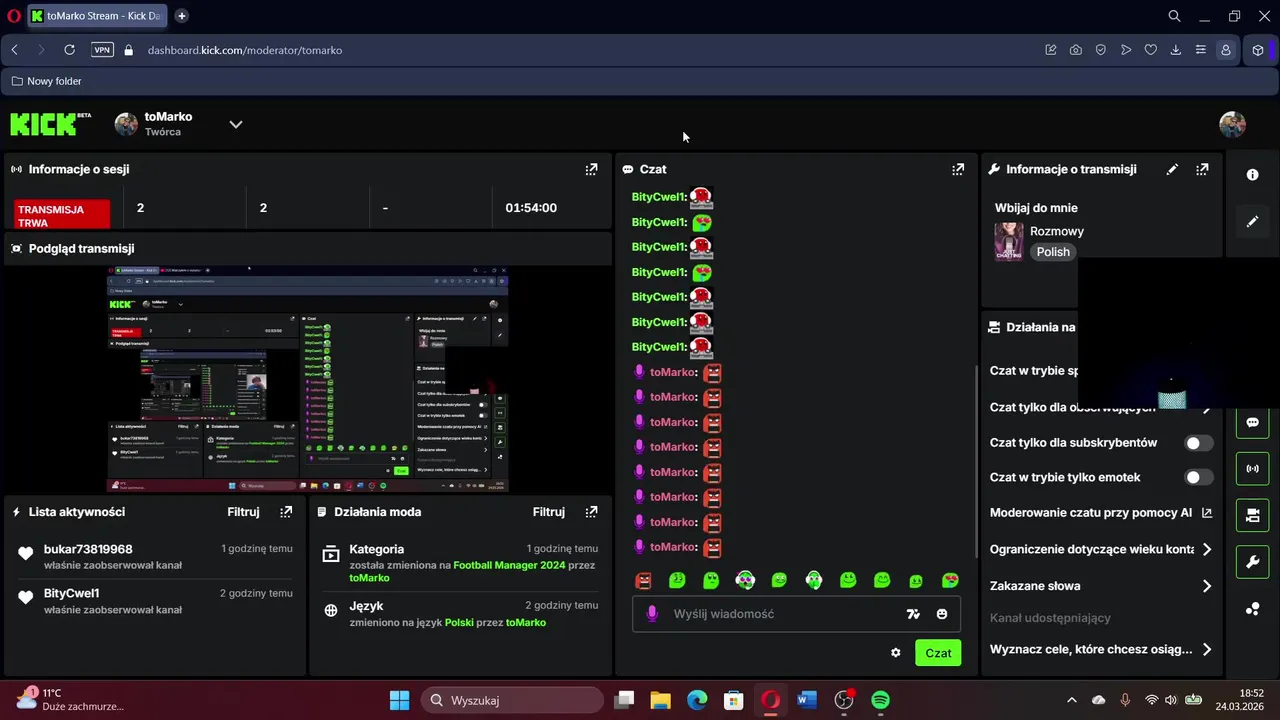Viewport: 1280px width, 720px height.
Task: Click the chat panel scrollbar
Action: point(976,460)
